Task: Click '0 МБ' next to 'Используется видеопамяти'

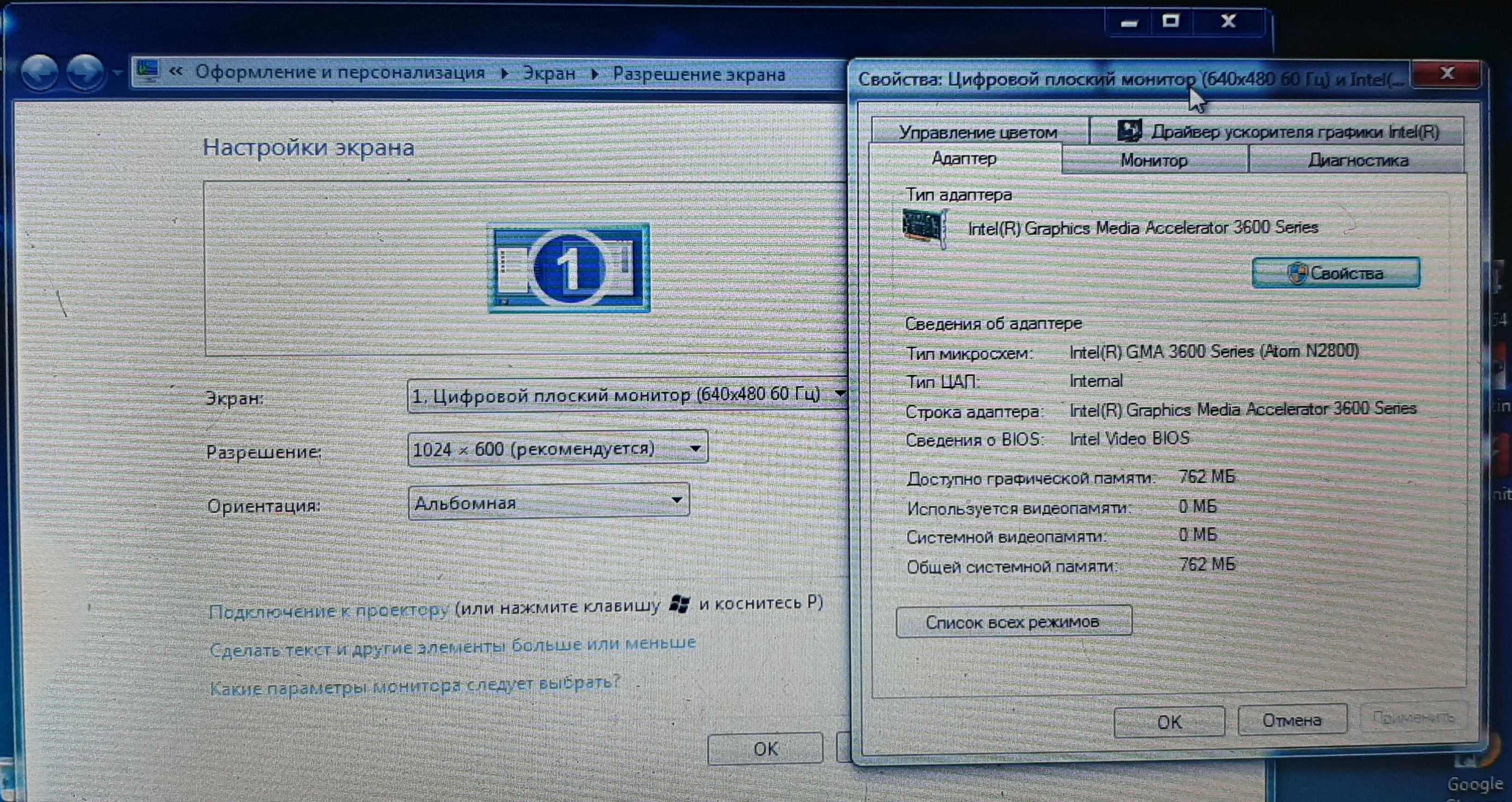Action: (1197, 506)
